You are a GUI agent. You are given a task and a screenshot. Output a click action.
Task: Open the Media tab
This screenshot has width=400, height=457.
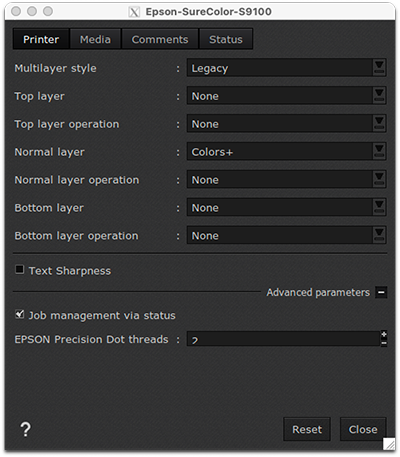[95, 39]
